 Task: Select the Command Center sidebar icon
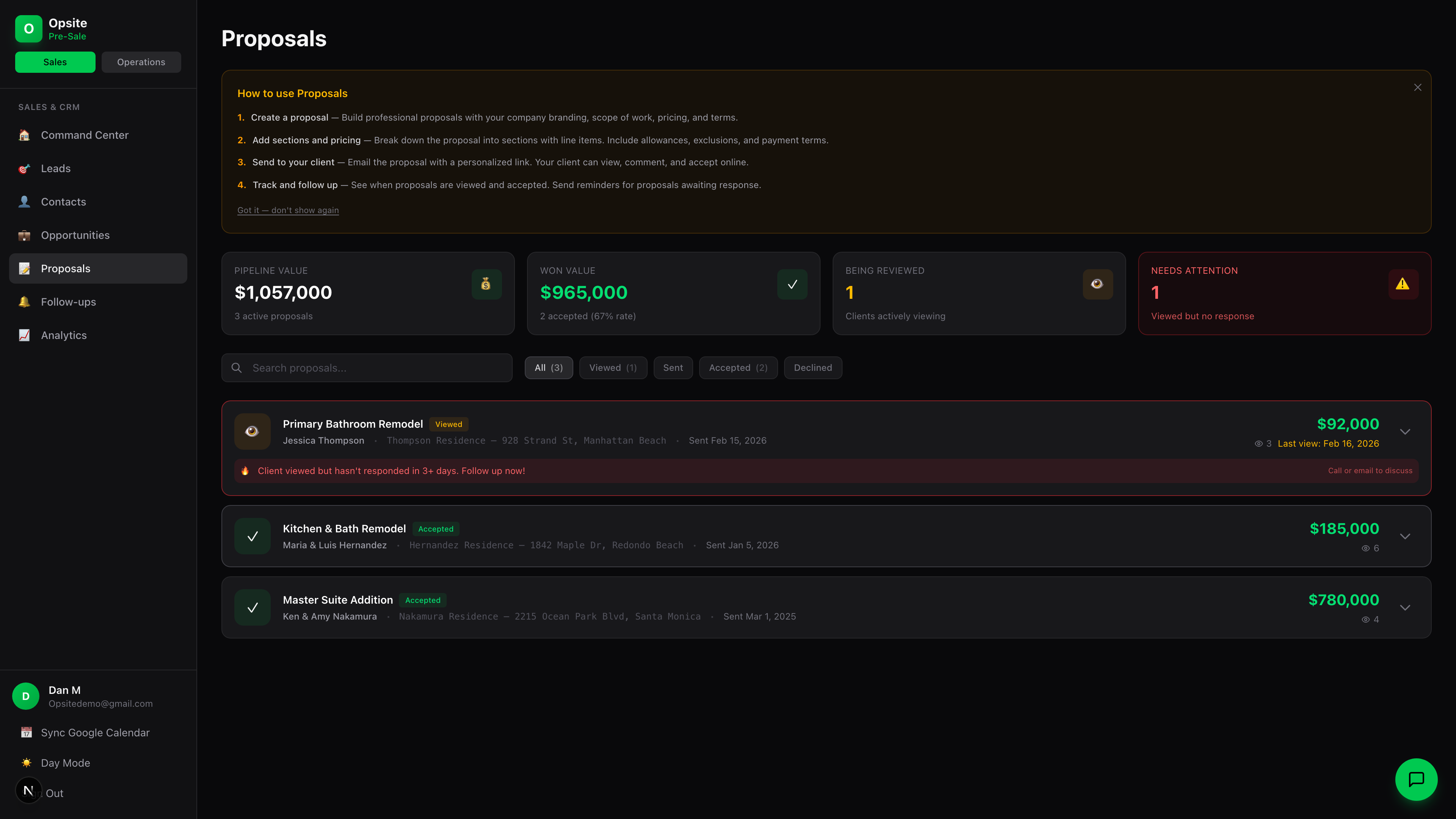click(24, 135)
